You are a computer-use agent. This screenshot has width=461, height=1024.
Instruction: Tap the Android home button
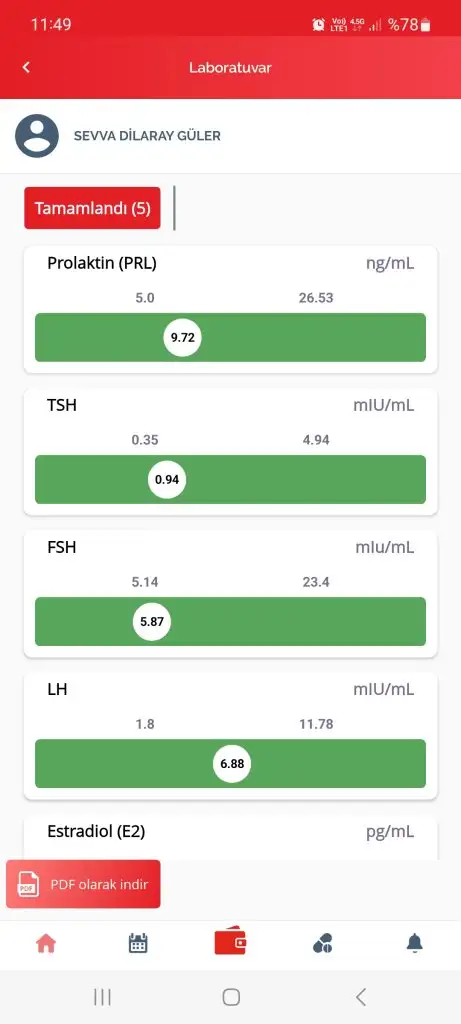(230, 997)
